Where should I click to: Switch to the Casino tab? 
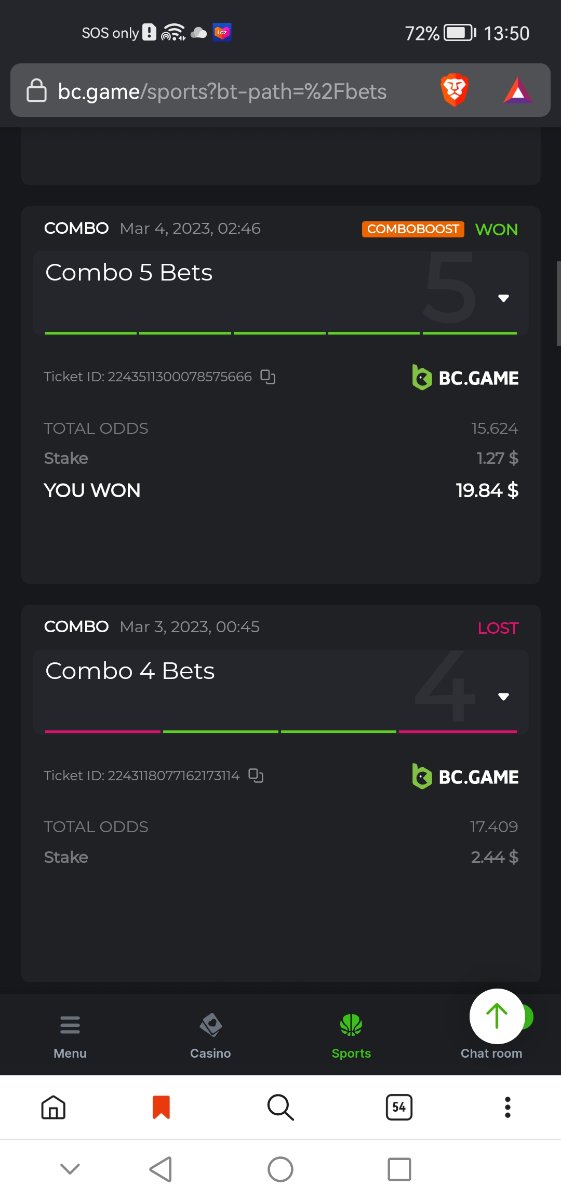click(210, 1037)
